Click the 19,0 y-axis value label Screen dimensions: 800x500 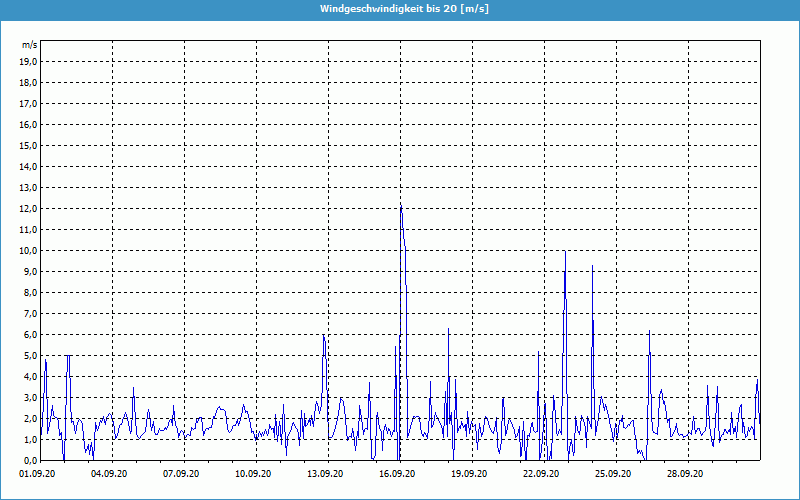(29, 61)
